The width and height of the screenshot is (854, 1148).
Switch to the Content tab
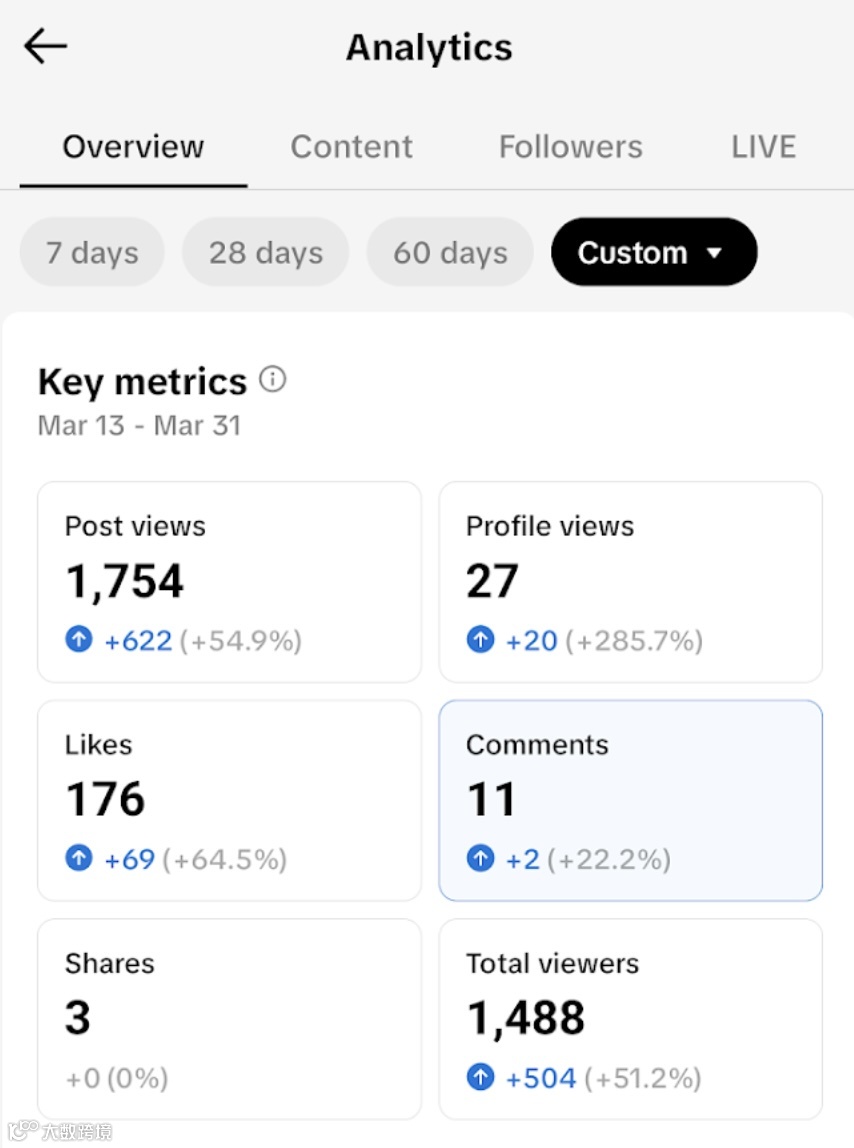351,147
